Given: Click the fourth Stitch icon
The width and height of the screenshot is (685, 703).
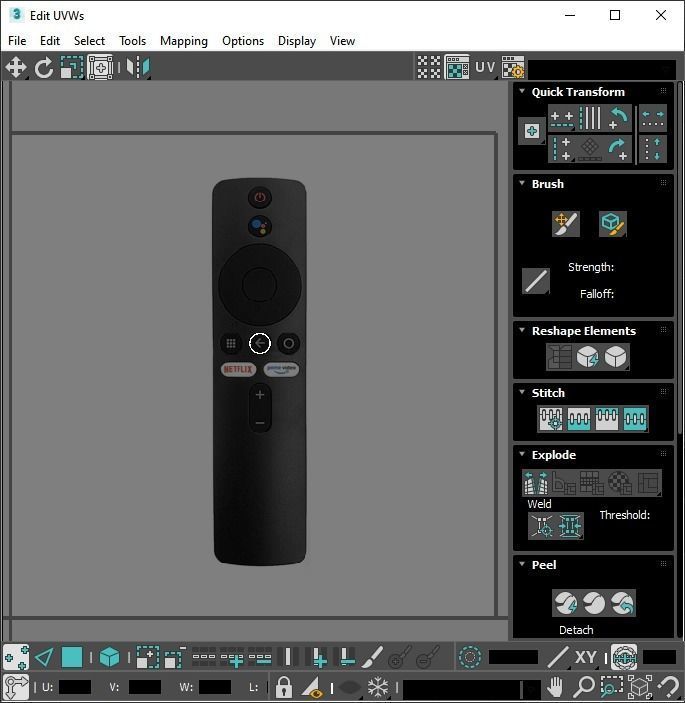Looking at the screenshot, I should pos(635,419).
